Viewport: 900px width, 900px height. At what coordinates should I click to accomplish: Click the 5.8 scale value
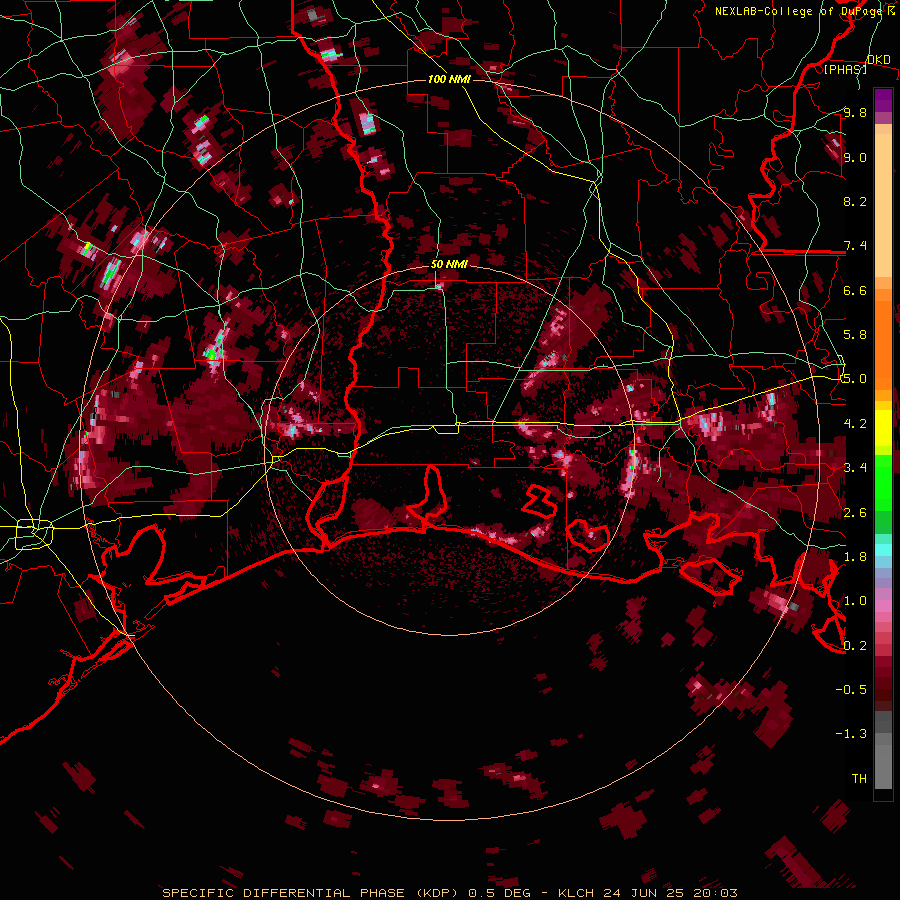click(855, 335)
